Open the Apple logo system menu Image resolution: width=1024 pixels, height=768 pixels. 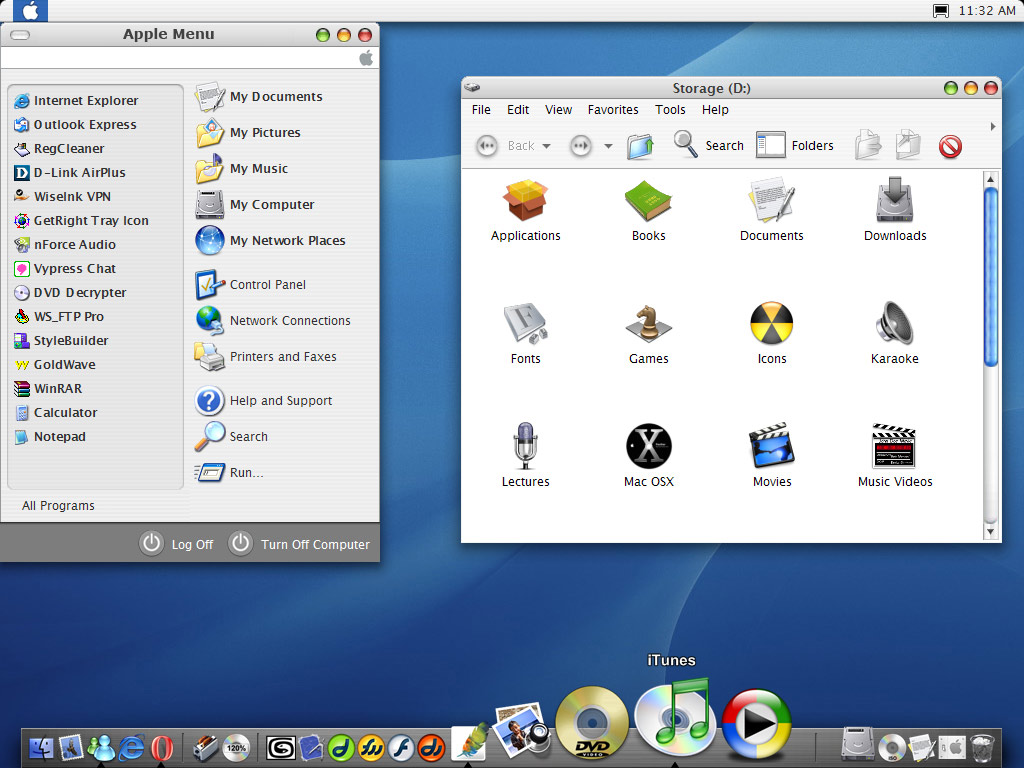point(30,10)
